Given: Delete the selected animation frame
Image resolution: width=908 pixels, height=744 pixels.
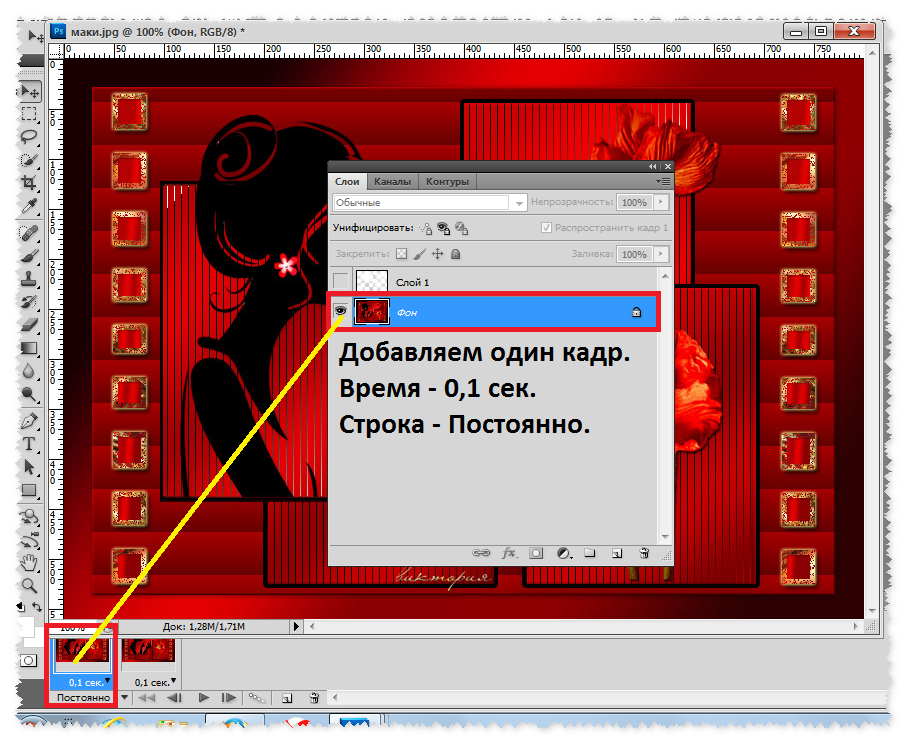Looking at the screenshot, I should [x=314, y=698].
